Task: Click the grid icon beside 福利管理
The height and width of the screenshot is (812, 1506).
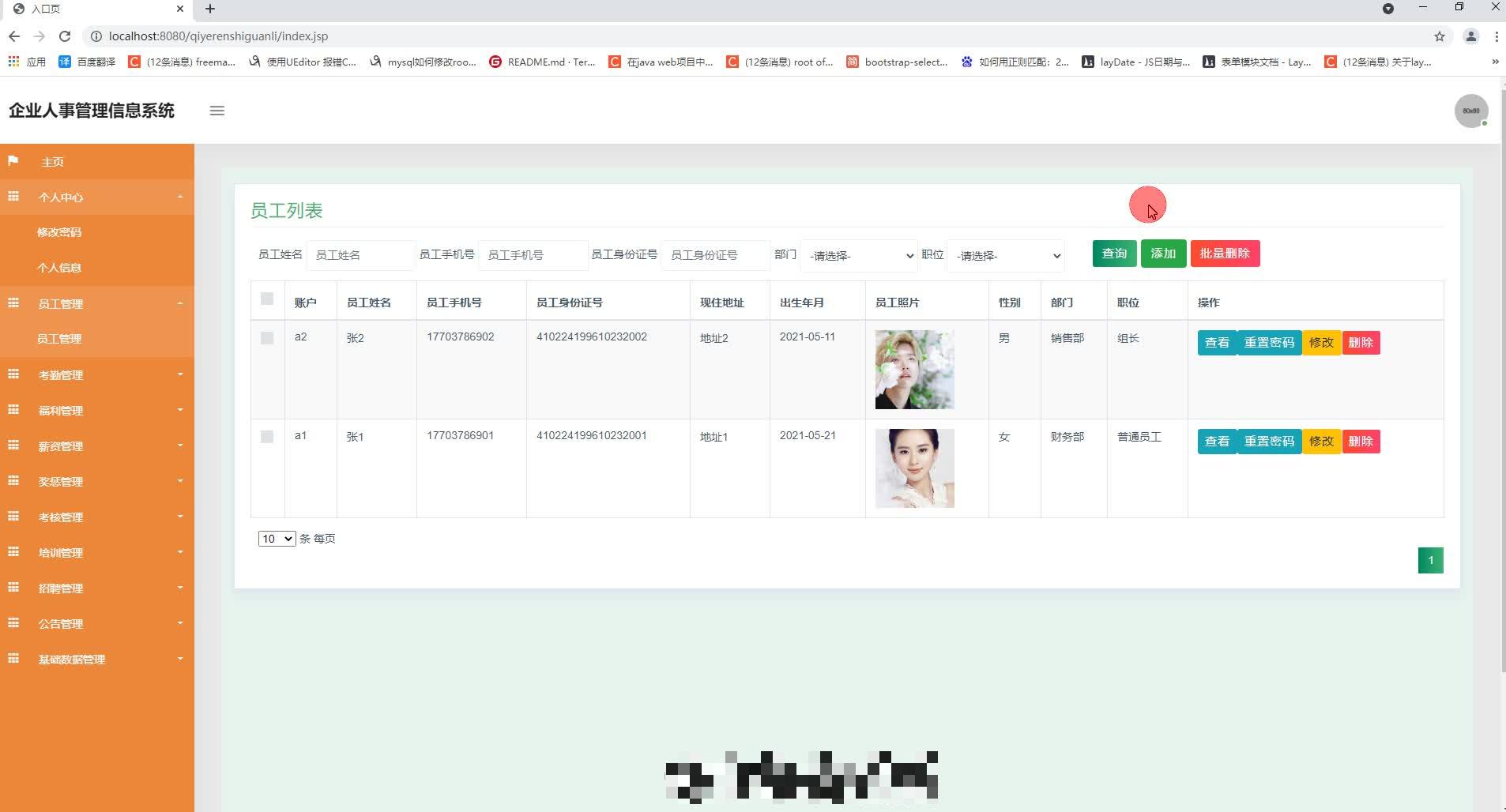Action: coord(13,410)
